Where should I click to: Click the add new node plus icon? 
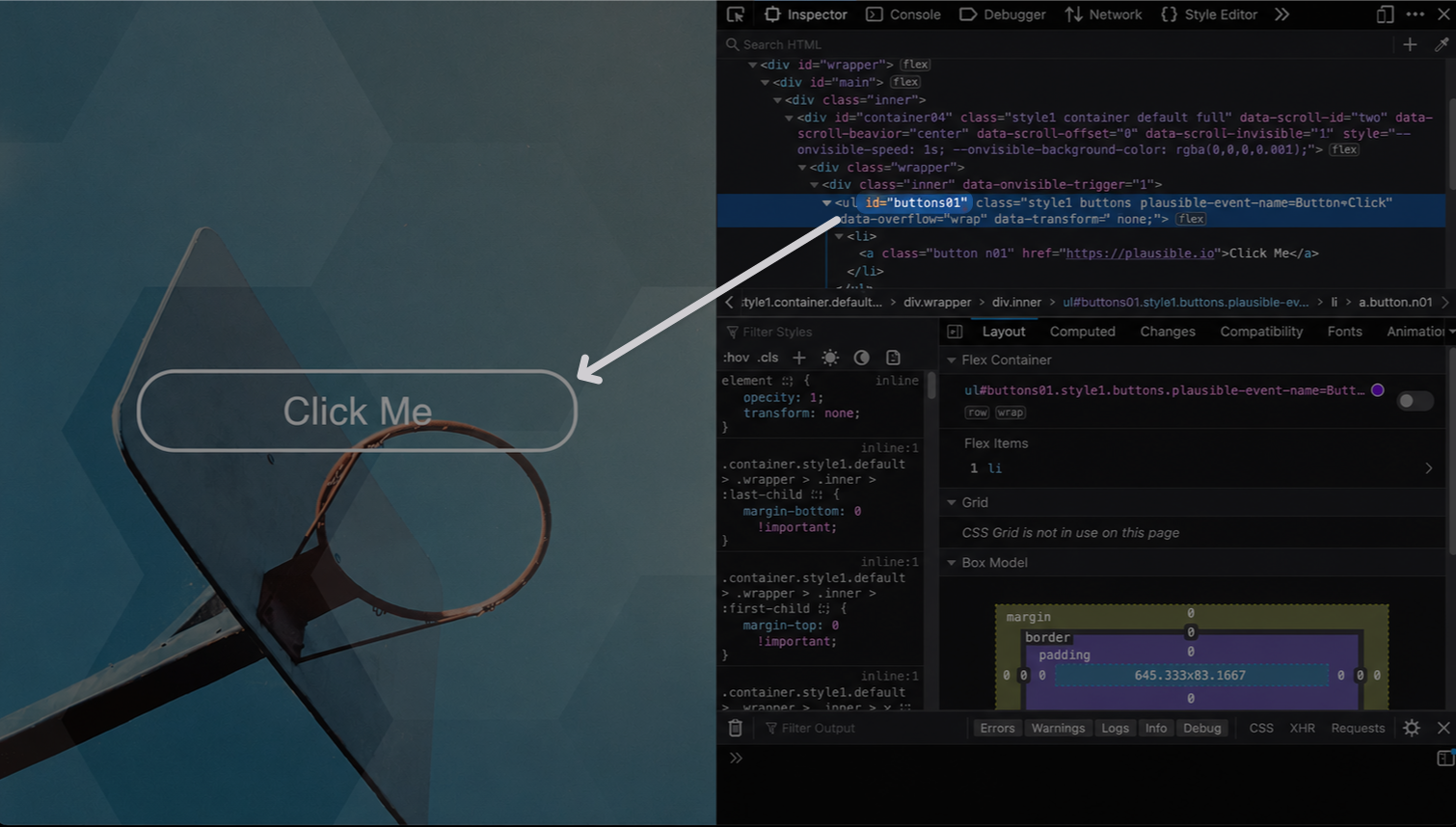(1410, 44)
